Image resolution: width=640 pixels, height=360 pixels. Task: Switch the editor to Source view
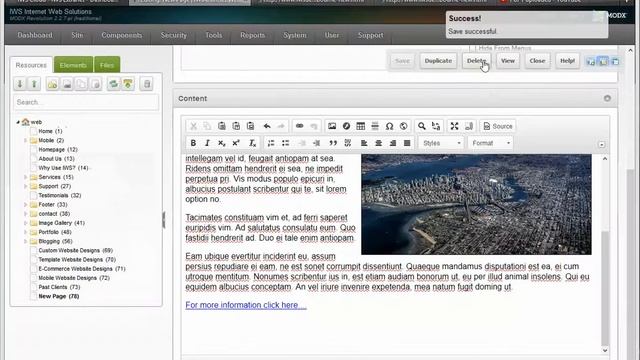498,126
